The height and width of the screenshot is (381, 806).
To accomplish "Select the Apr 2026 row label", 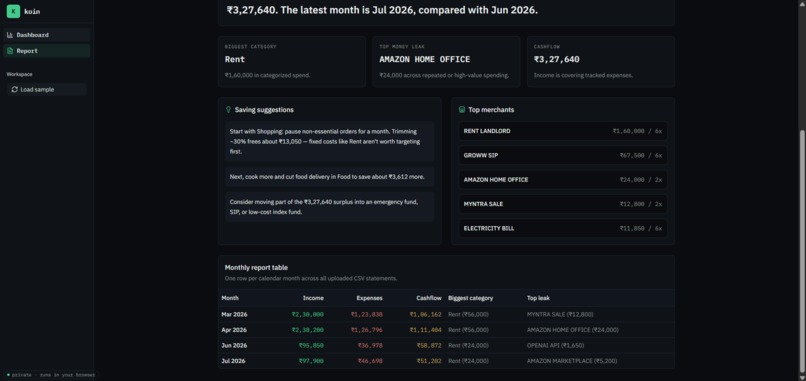I will pyautogui.click(x=234, y=330).
